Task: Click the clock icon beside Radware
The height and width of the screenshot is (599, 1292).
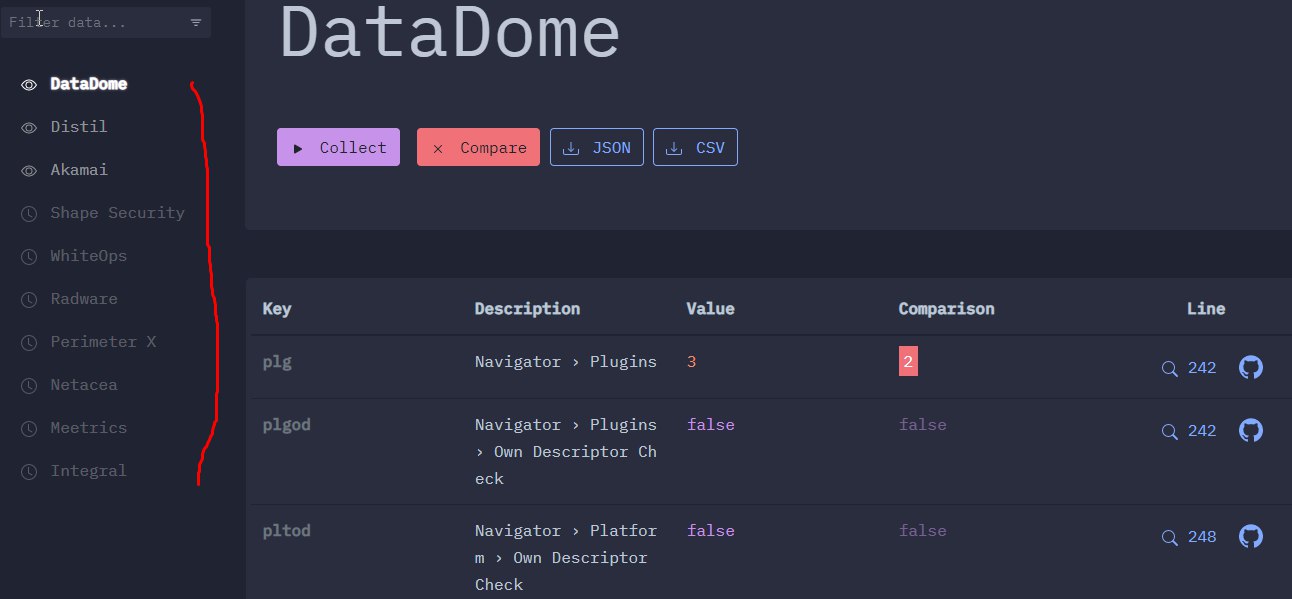Action: click(29, 299)
